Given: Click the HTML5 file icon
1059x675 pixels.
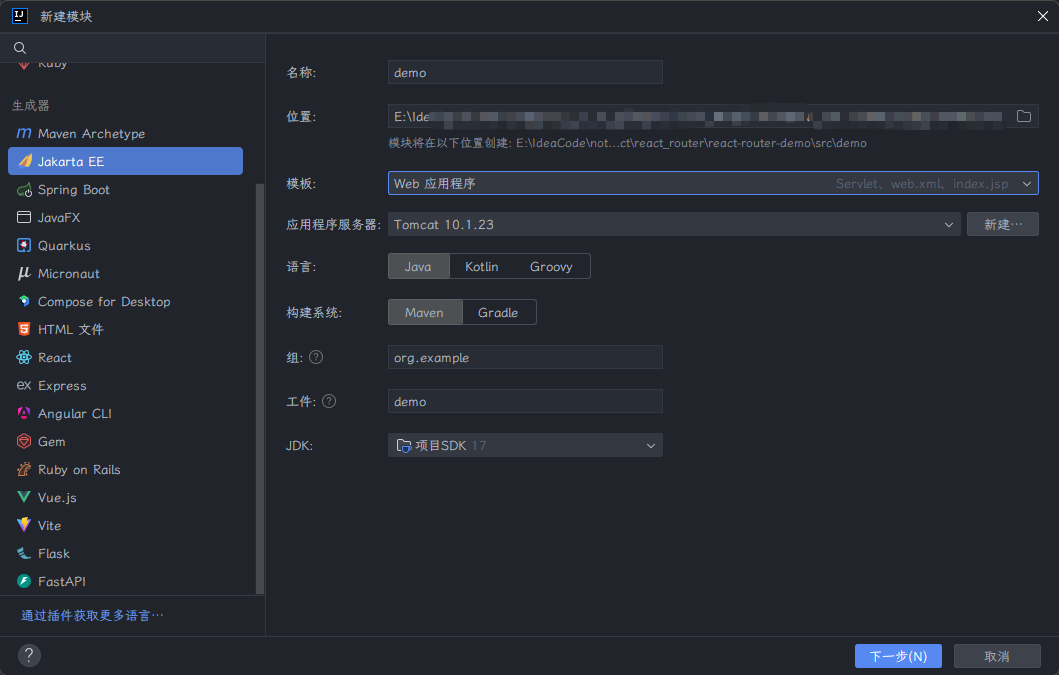Looking at the screenshot, I should (24, 329).
